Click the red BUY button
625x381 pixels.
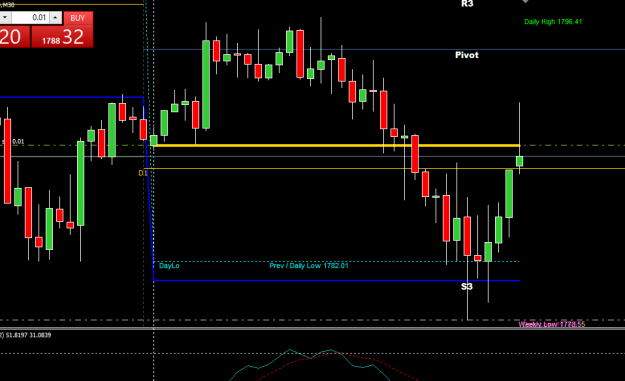pyautogui.click(x=78, y=18)
